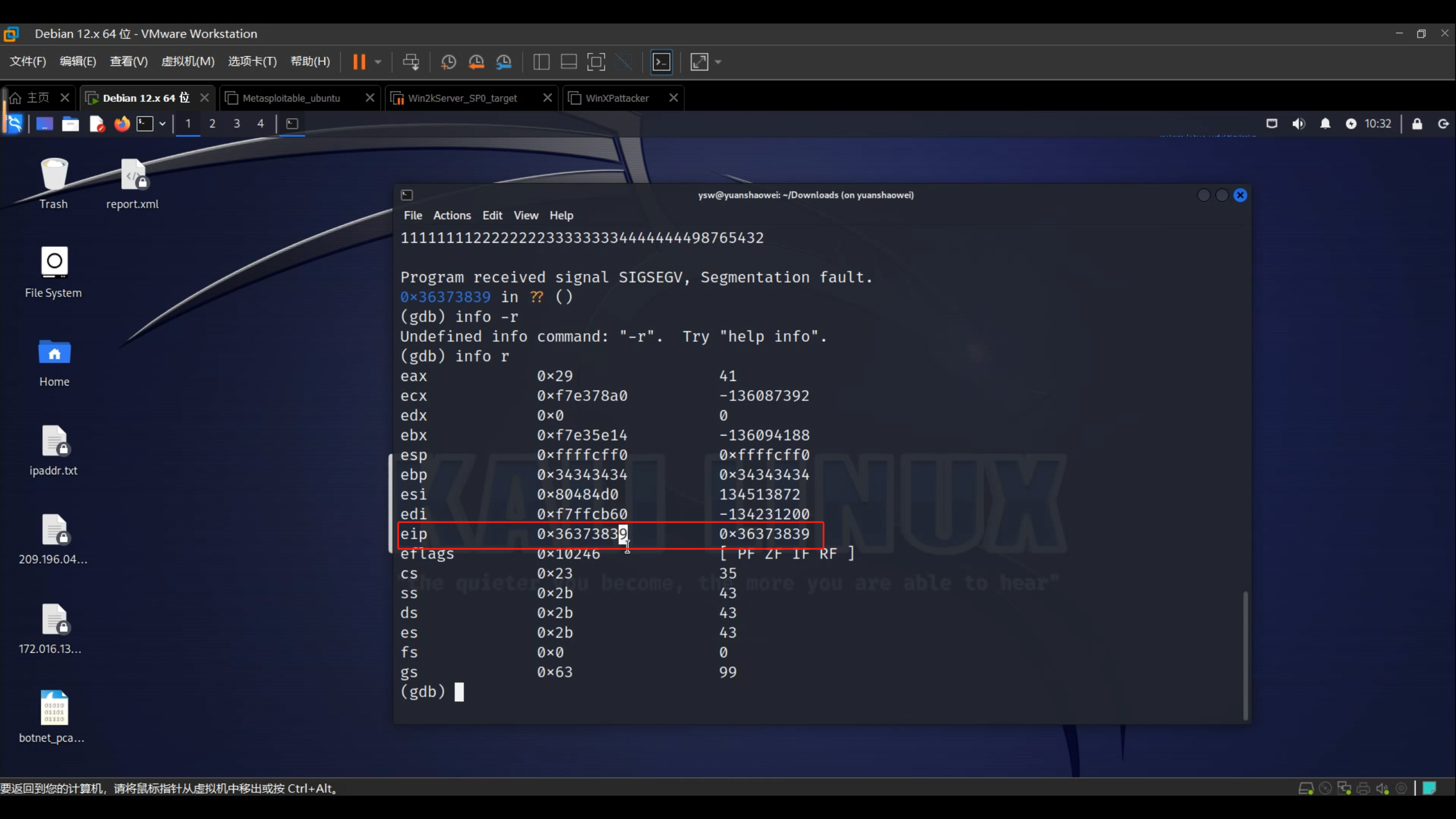The image size is (1456, 819).
Task: Click the revert to snapshot icon
Action: (476, 62)
